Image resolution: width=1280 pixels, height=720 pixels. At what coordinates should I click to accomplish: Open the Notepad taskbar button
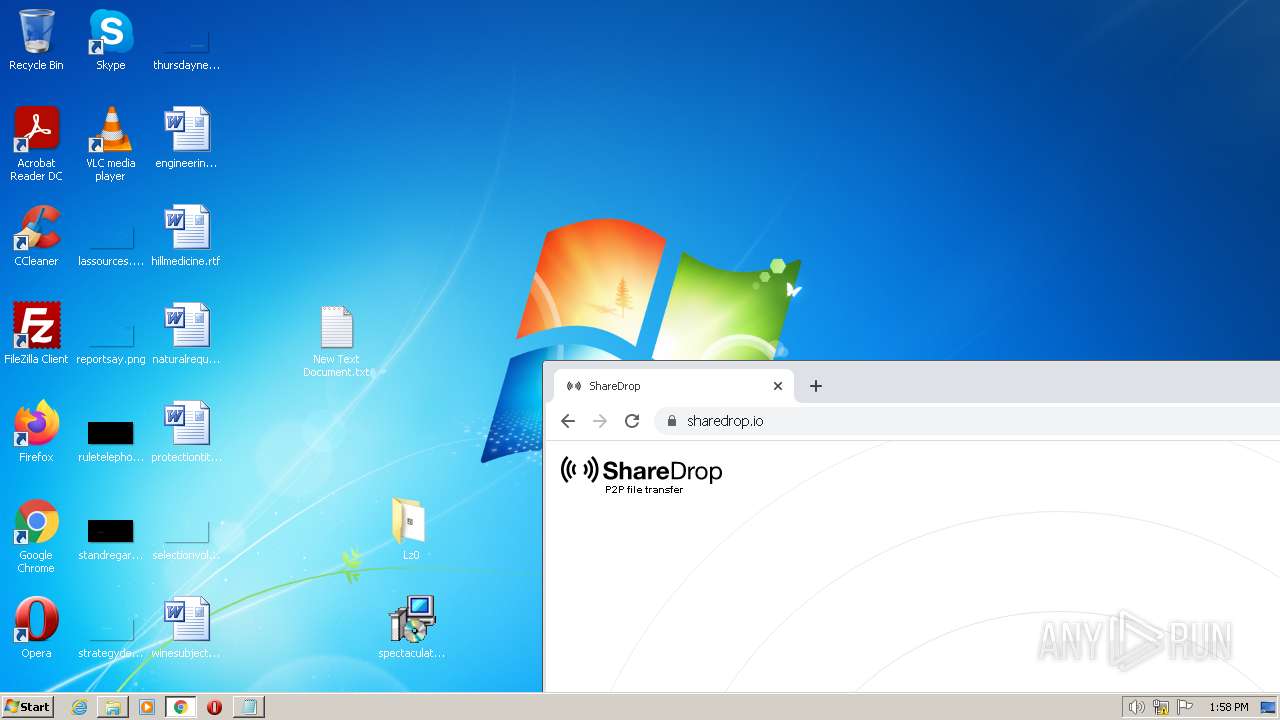click(249, 707)
